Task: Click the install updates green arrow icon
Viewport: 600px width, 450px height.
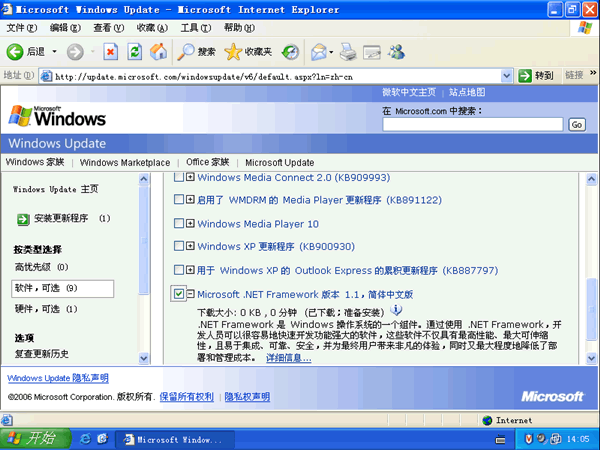Action: [x=23, y=219]
